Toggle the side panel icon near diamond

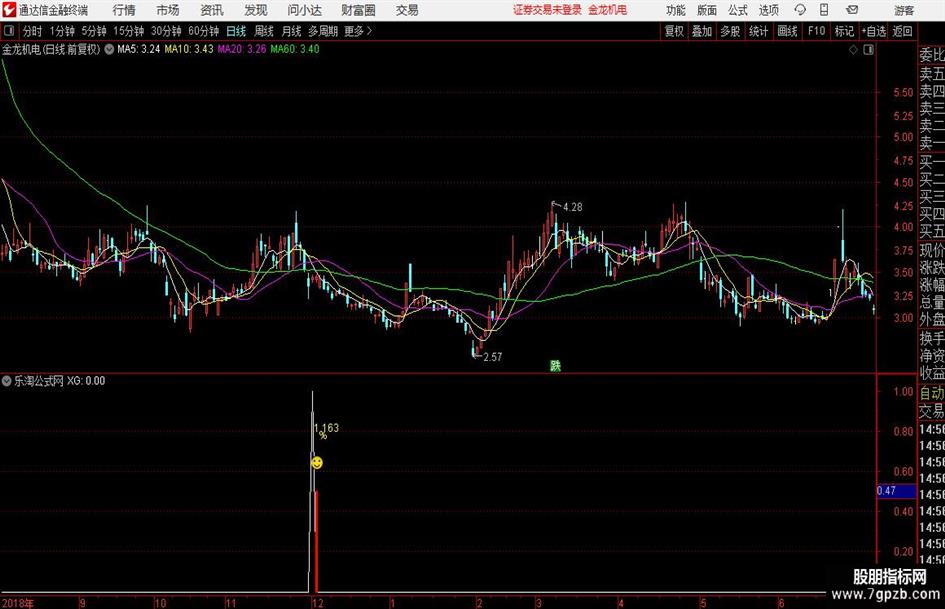(x=868, y=50)
